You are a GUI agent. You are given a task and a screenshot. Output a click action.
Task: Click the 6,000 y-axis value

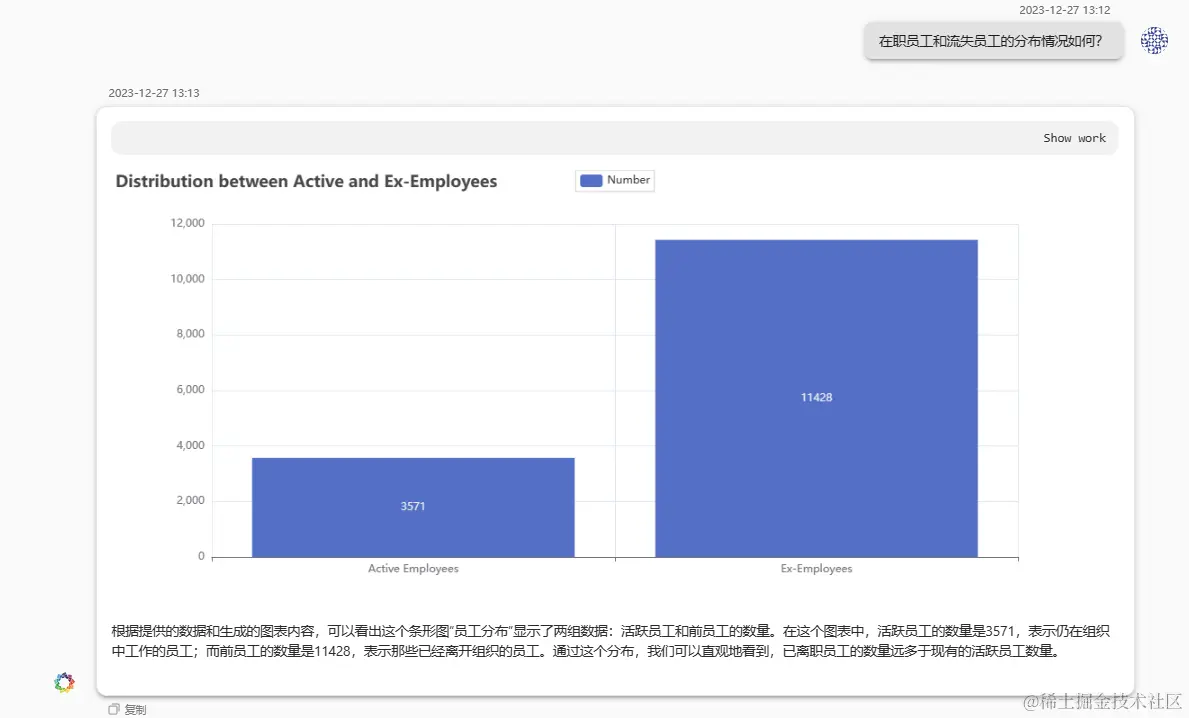click(x=190, y=390)
